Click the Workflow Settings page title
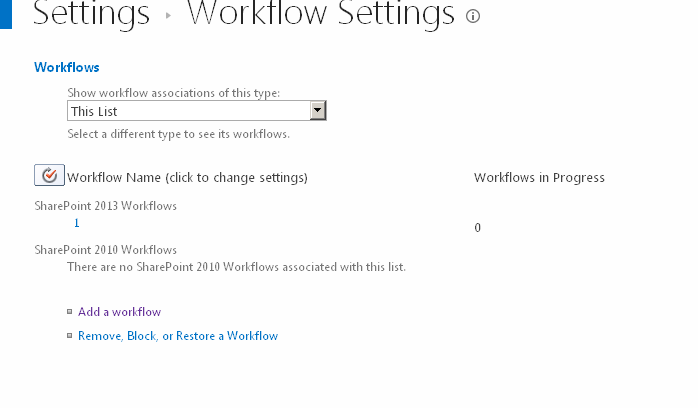The height and width of the screenshot is (408, 698). pyautogui.click(x=321, y=13)
